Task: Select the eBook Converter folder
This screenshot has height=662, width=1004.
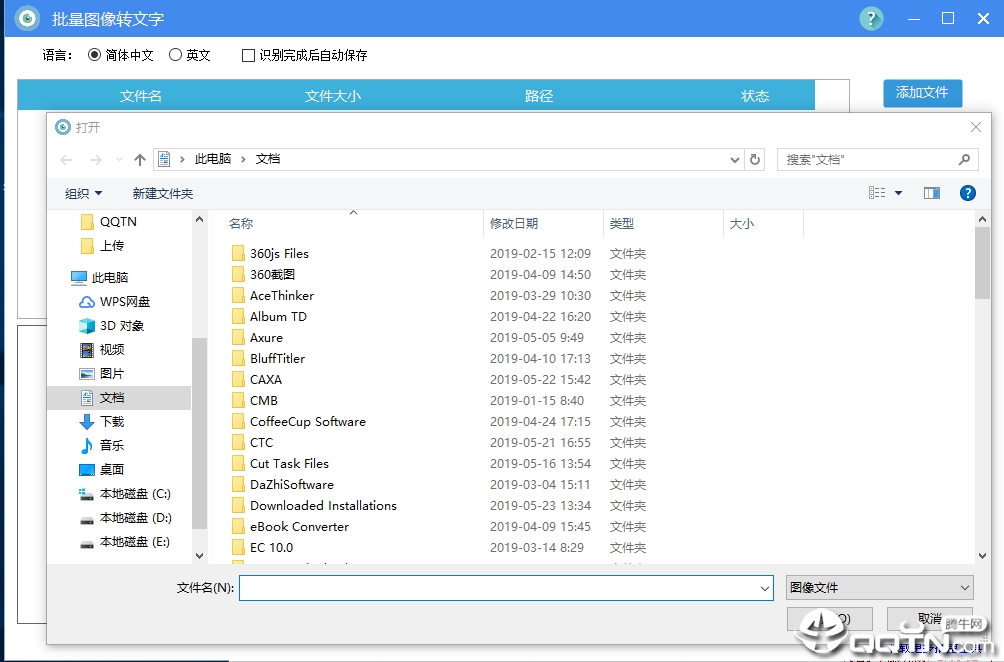Action: click(x=299, y=527)
